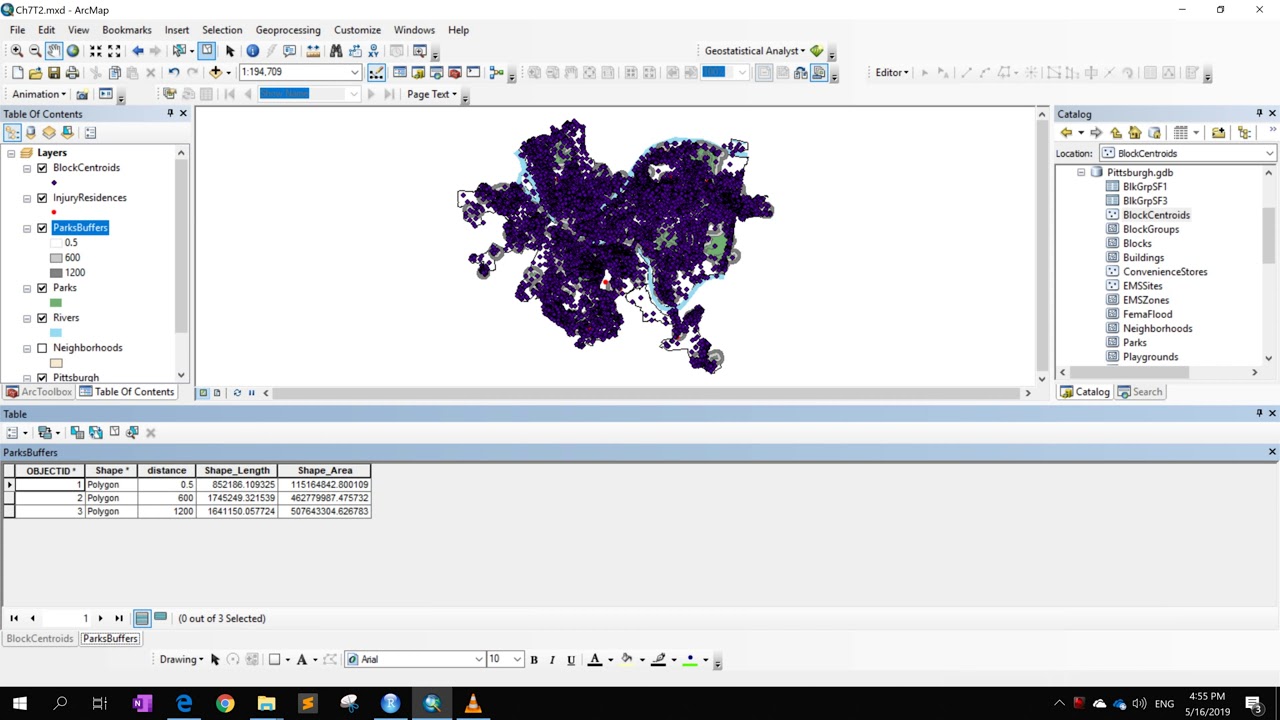Uncheck the InjuryResidences layer checkbox
This screenshot has height=720, width=1280.
pos(42,198)
